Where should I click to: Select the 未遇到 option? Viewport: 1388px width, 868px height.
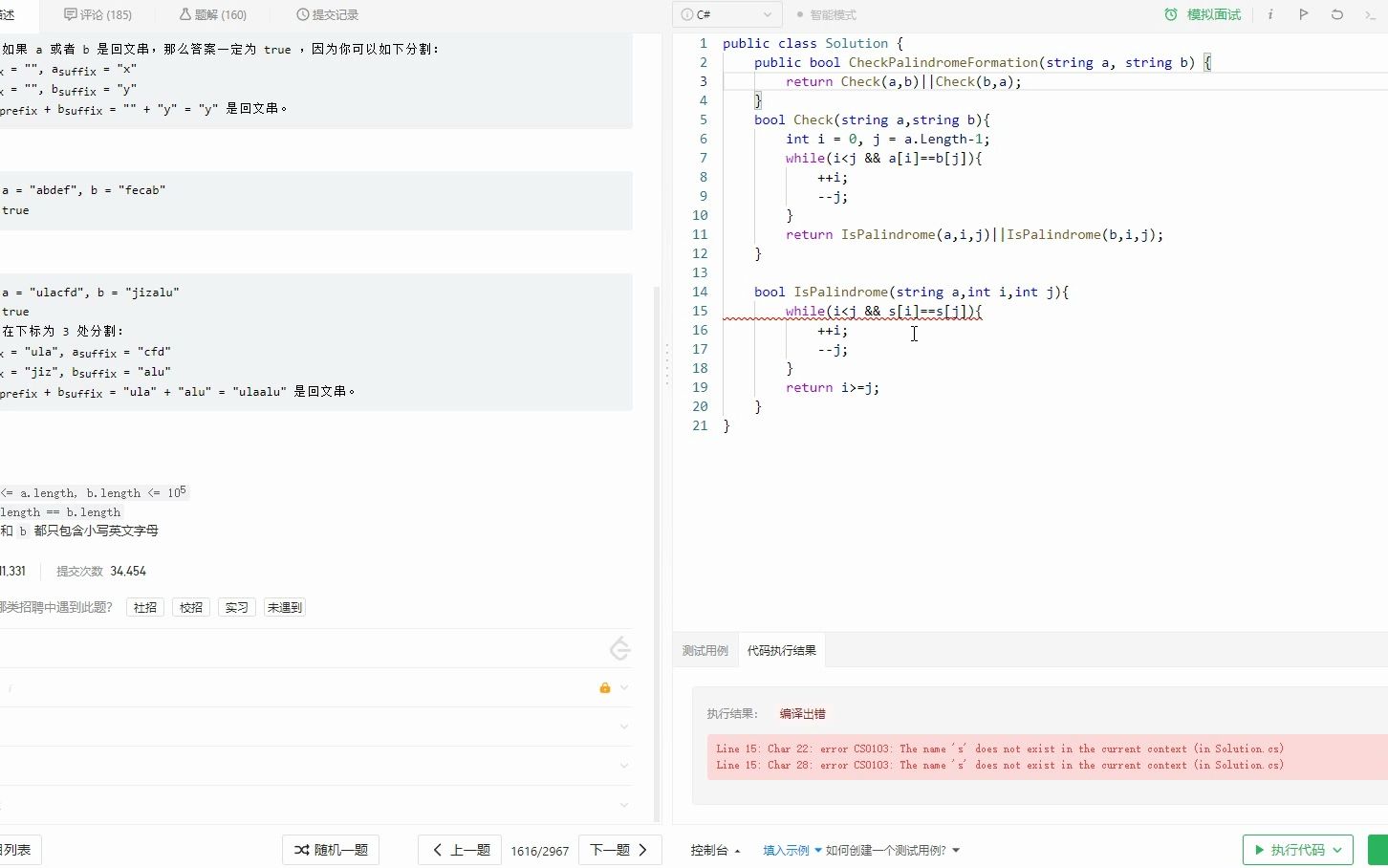pyautogui.click(x=284, y=607)
